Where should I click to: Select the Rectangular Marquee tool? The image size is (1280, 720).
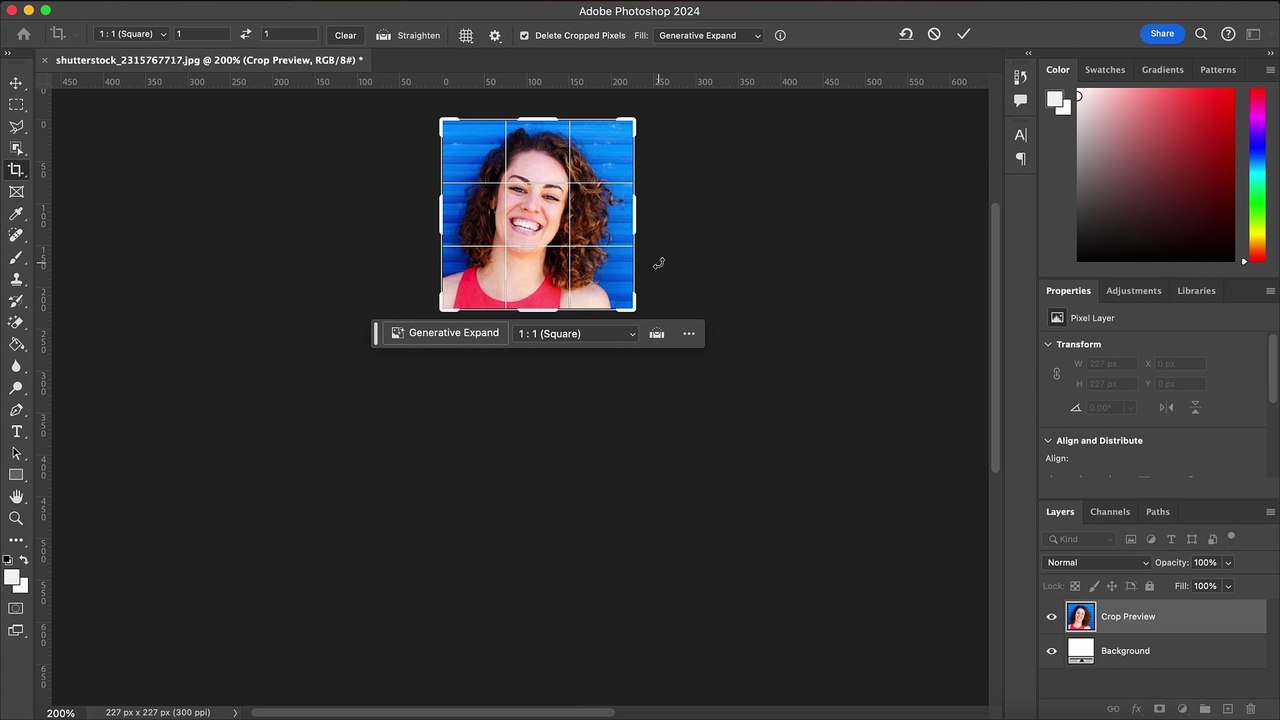pyautogui.click(x=16, y=105)
